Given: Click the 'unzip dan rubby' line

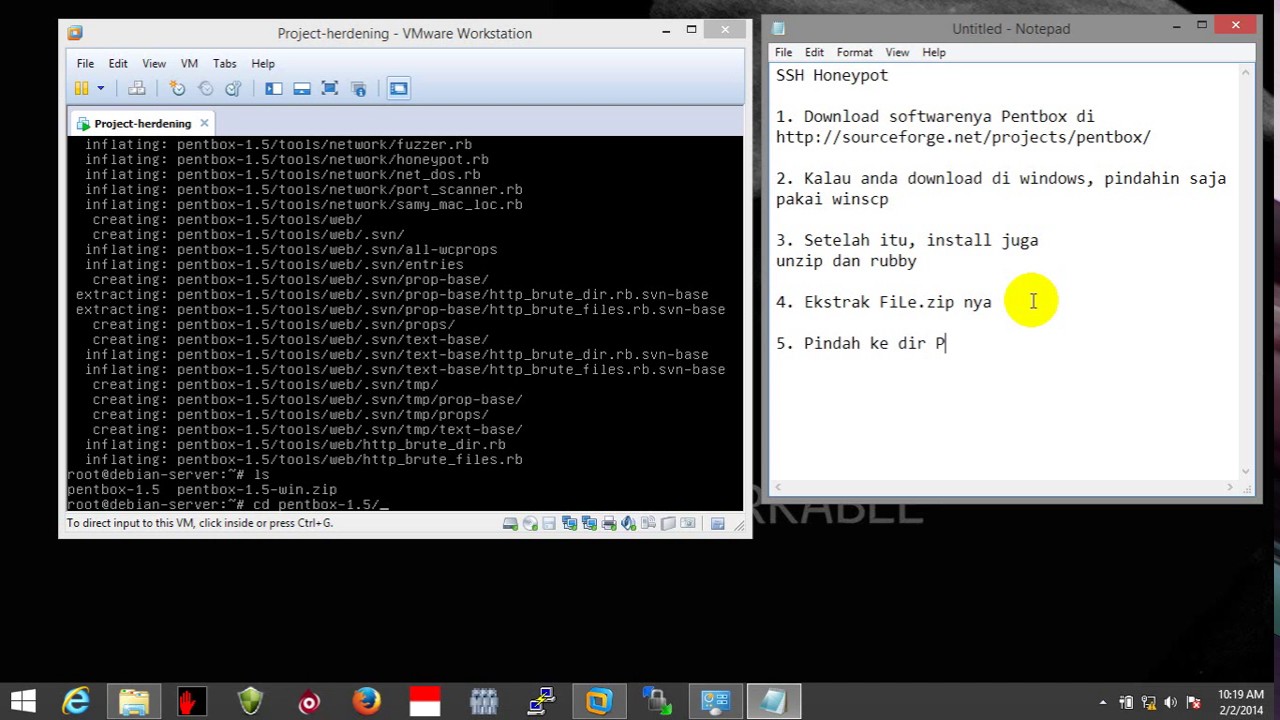Looking at the screenshot, I should 846,261.
